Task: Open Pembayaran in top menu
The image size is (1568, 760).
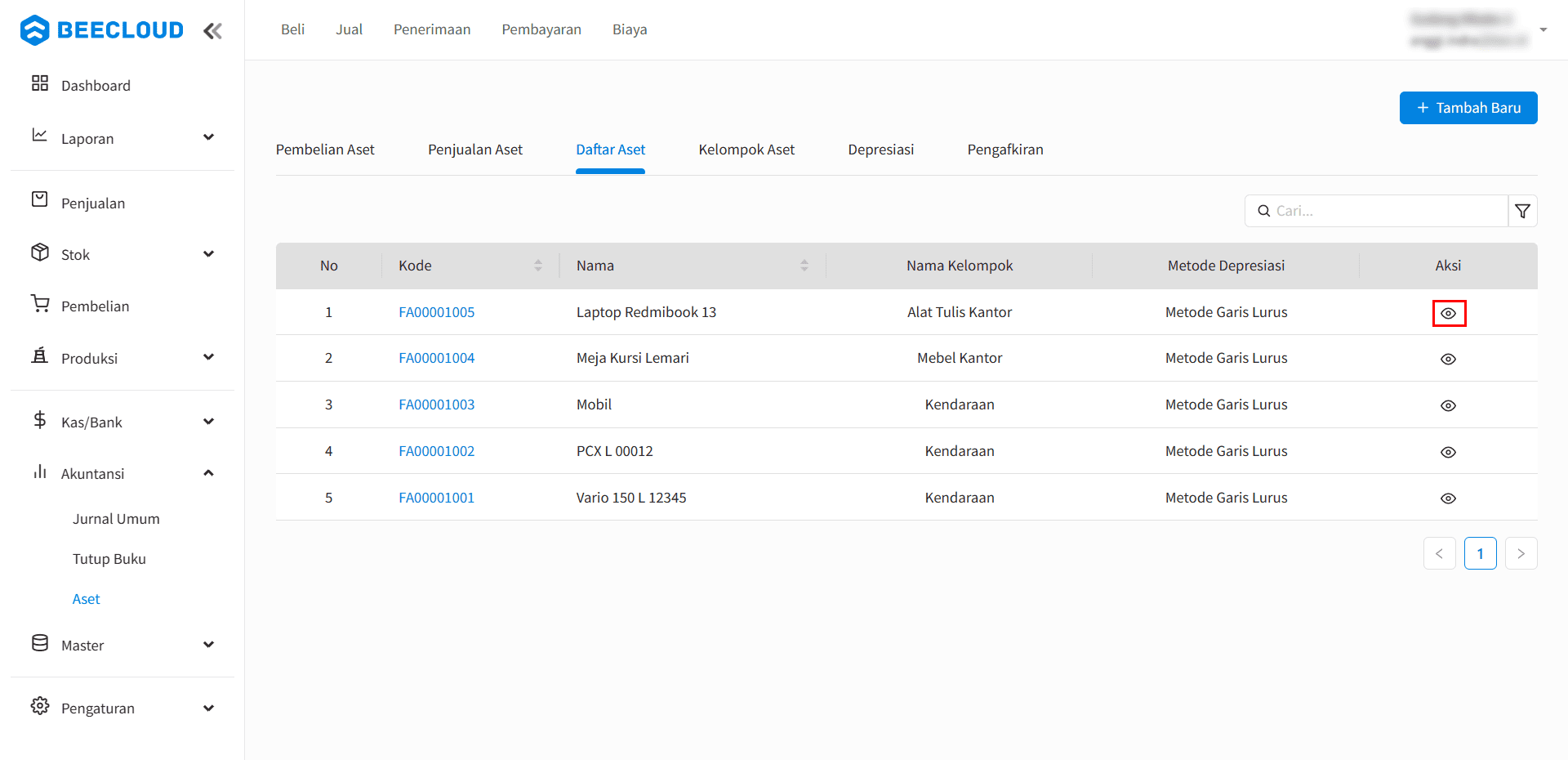Action: [x=541, y=29]
